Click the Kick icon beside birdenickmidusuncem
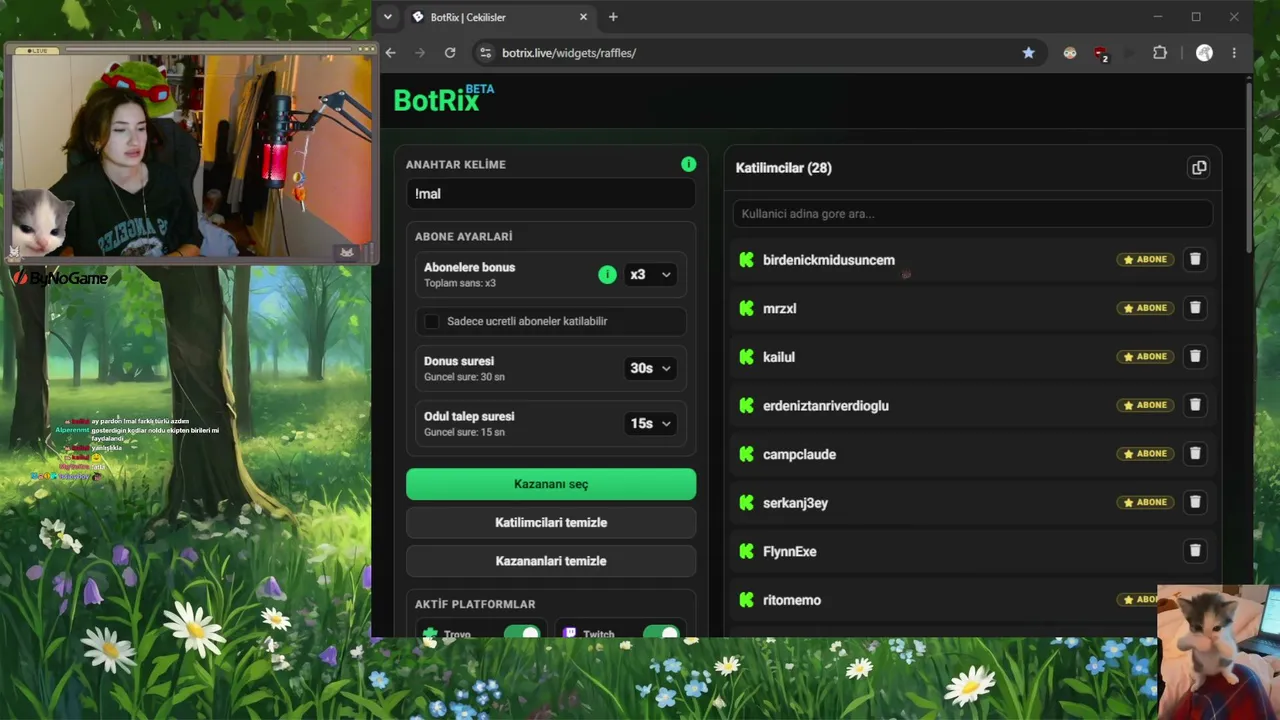 746,260
